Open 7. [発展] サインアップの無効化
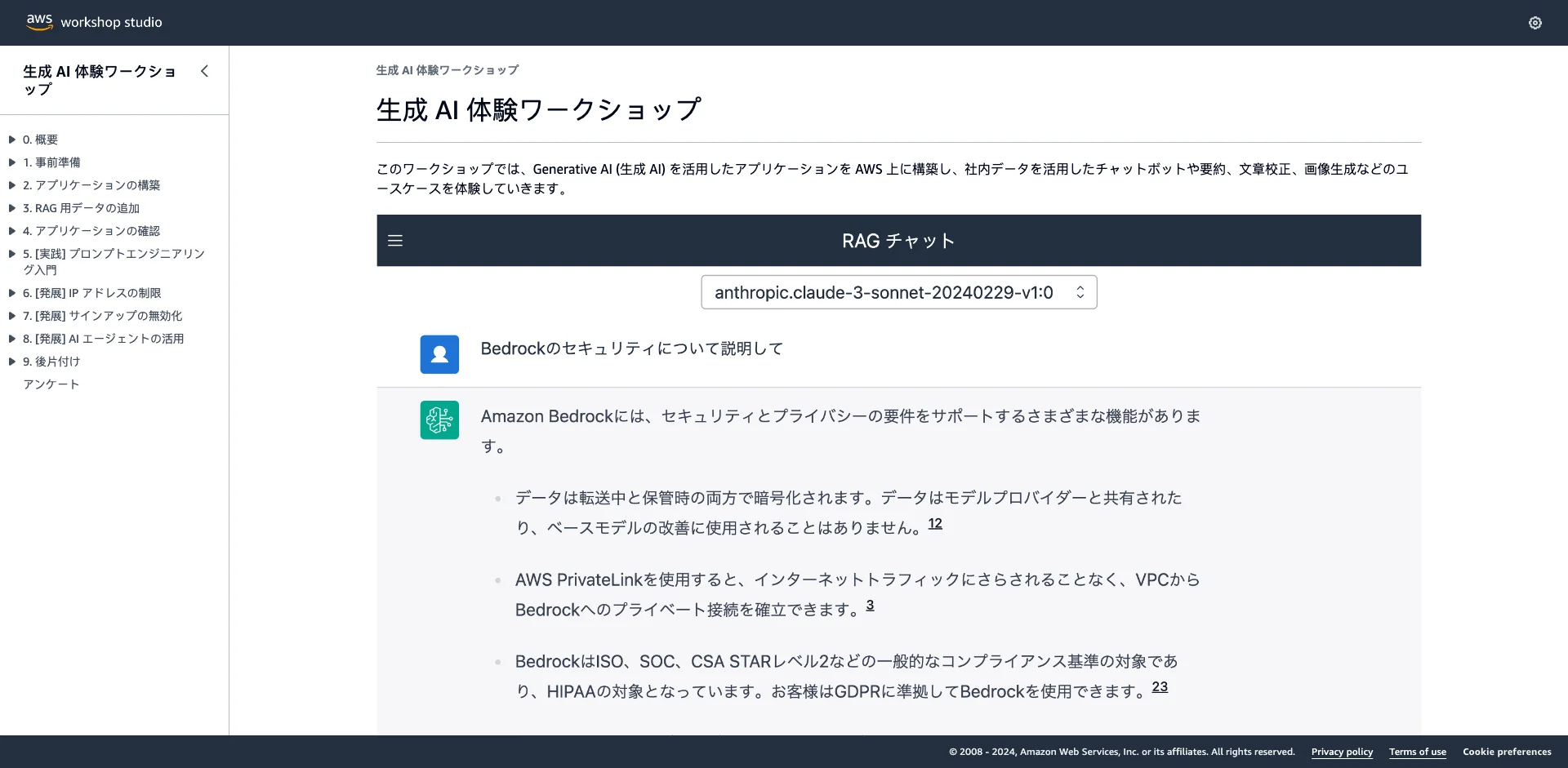Screen dimensions: 1568x768 (102, 316)
